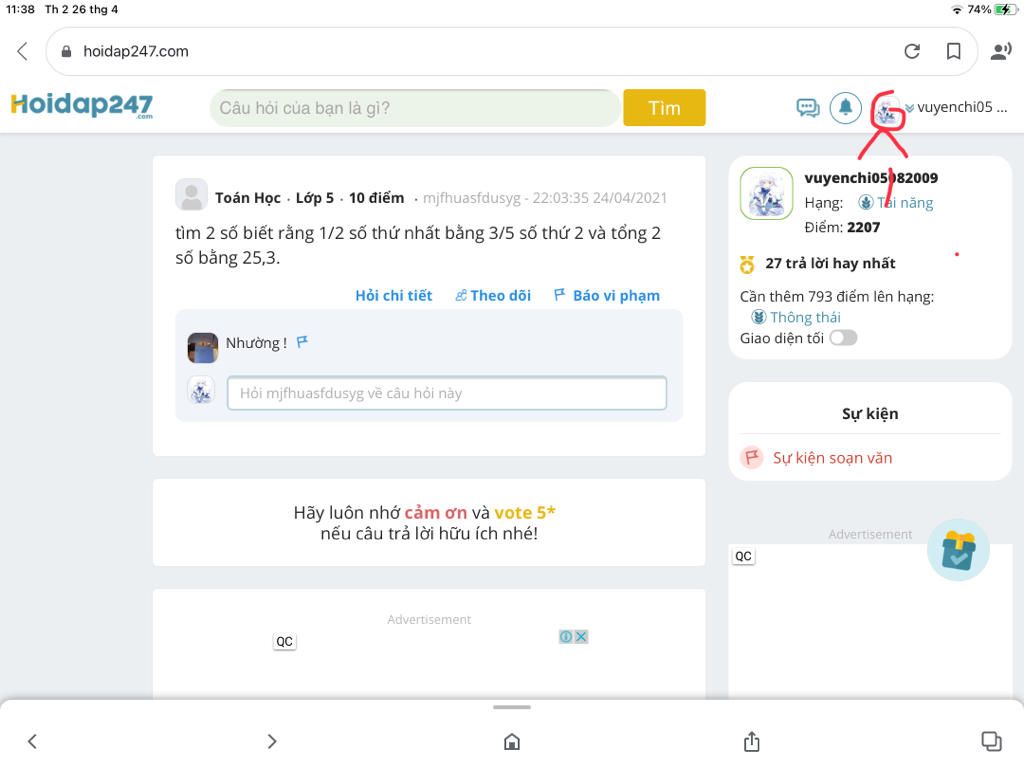Screen dimensions: 1024x768
Task: Tap the browser home icon
Action: (x=512, y=741)
